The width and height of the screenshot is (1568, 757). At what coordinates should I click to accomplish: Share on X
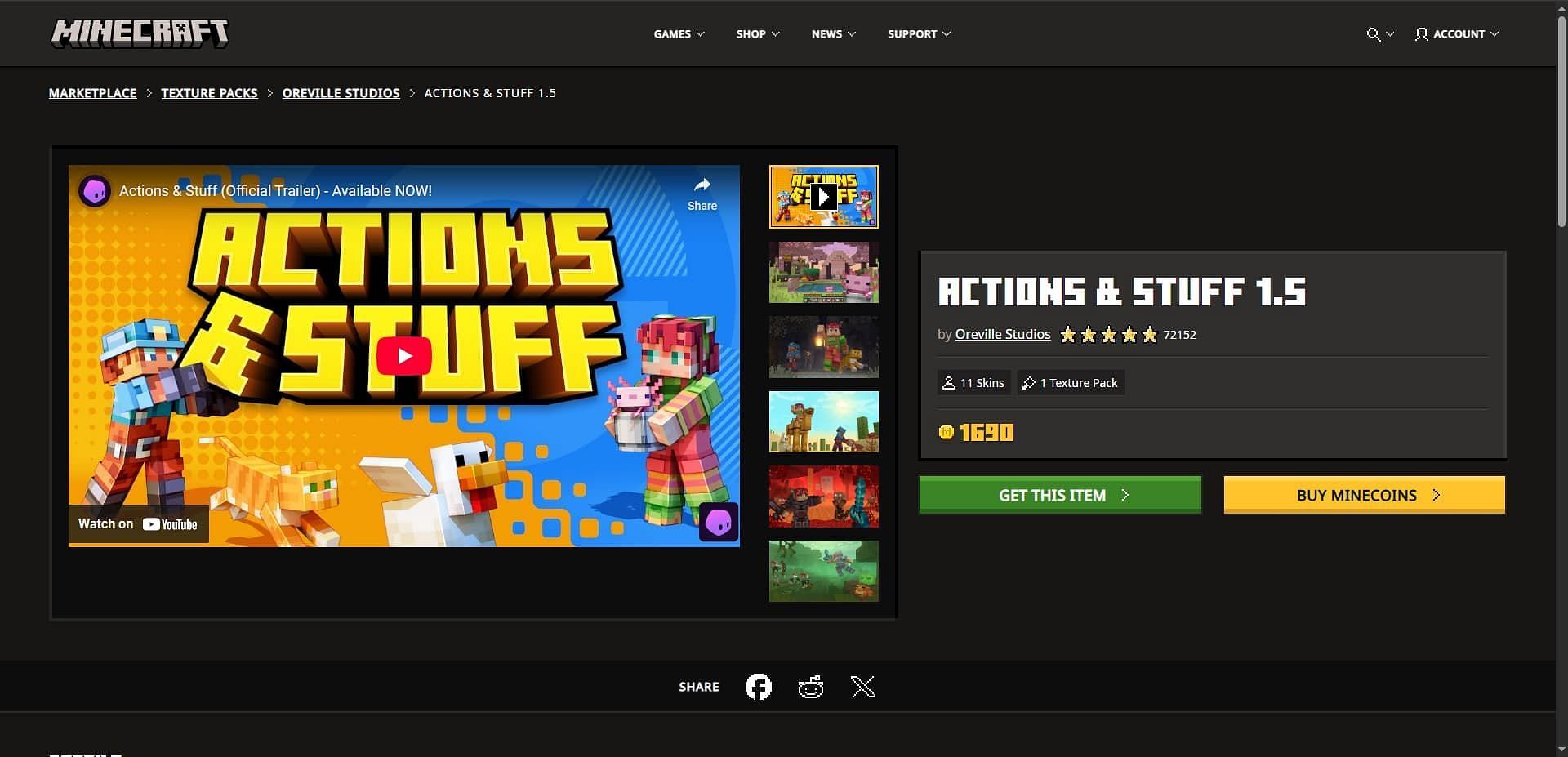pos(863,687)
